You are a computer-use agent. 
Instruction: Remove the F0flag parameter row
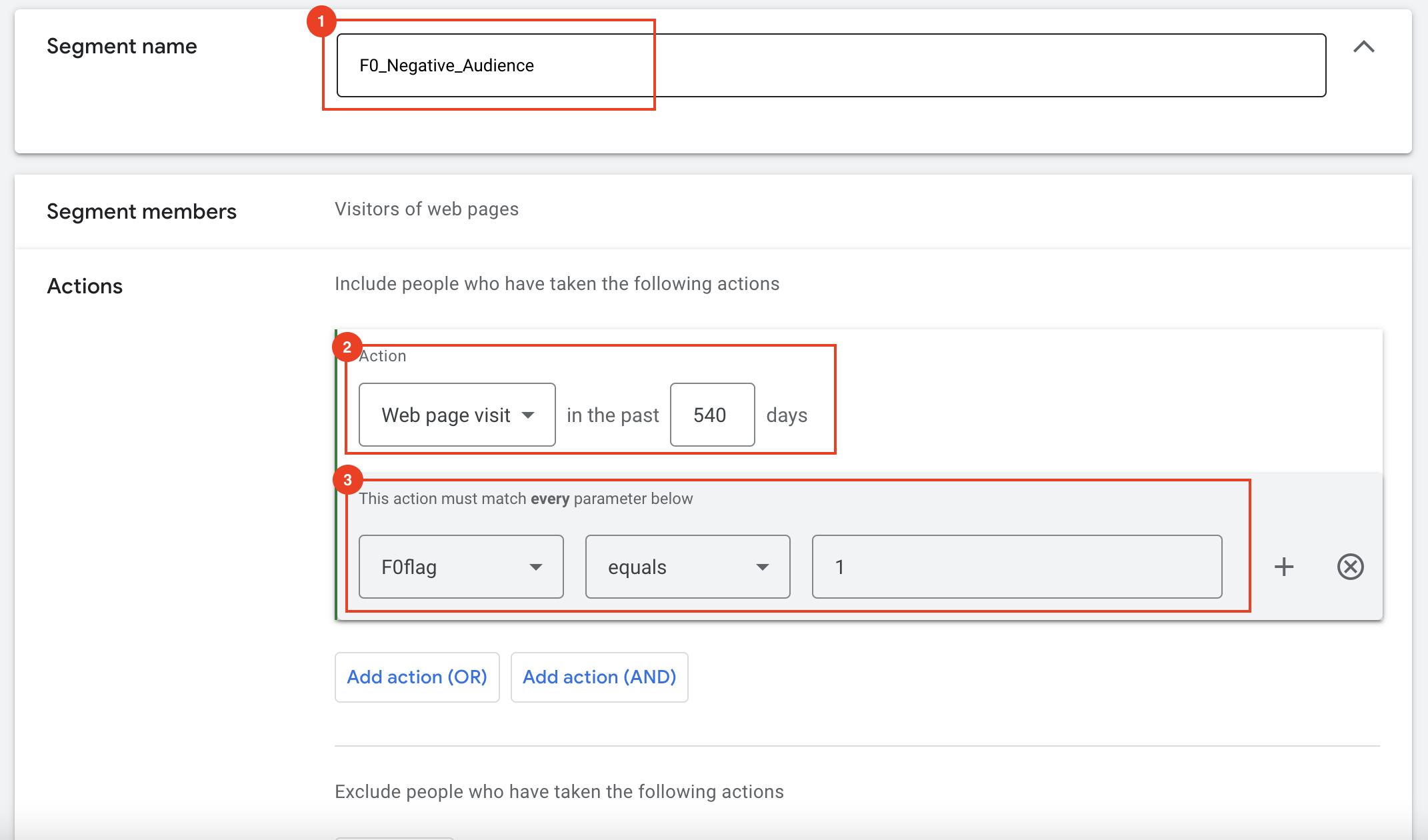(x=1350, y=567)
